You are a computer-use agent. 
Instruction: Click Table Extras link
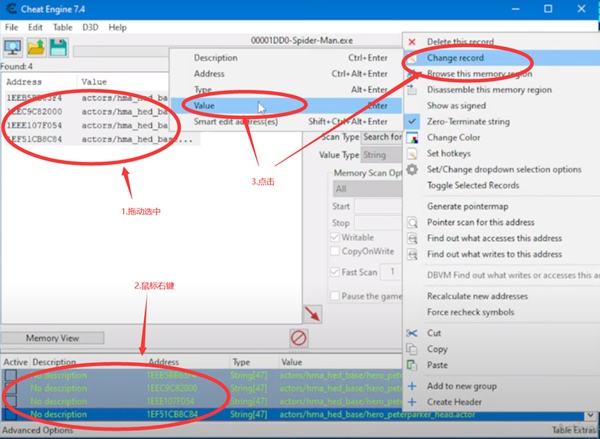click(575, 430)
